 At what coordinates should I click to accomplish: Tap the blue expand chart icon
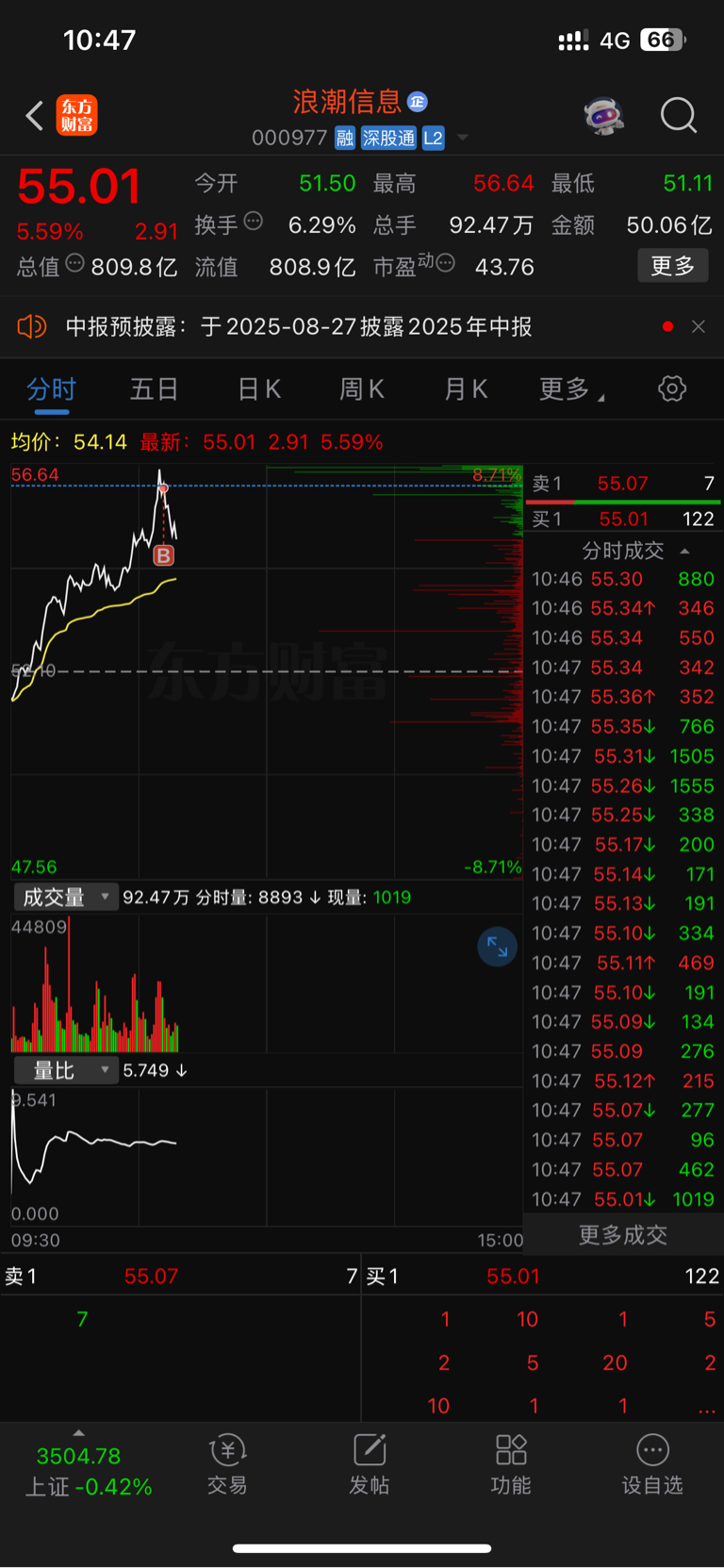(497, 948)
